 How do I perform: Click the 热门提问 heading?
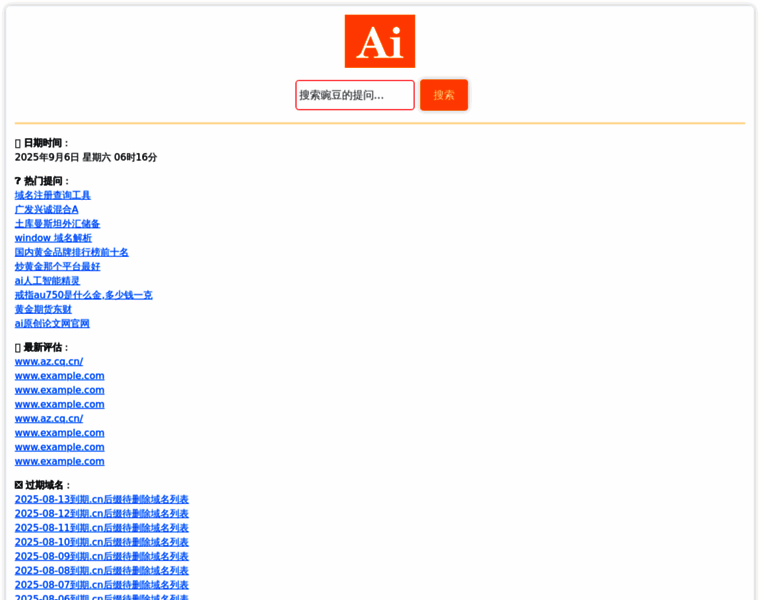pyautogui.click(x=42, y=181)
